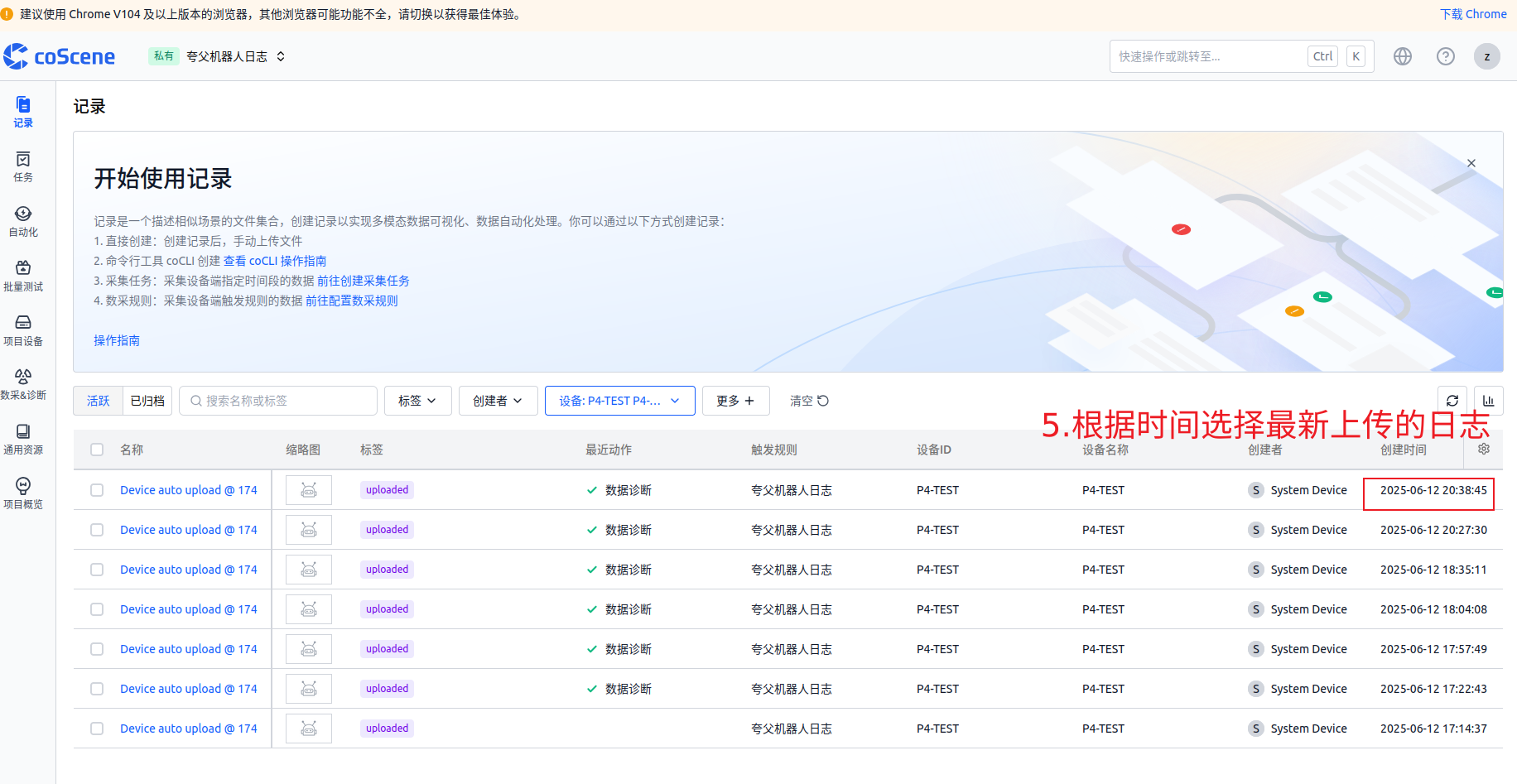Click the table column settings gear

pyautogui.click(x=1483, y=449)
